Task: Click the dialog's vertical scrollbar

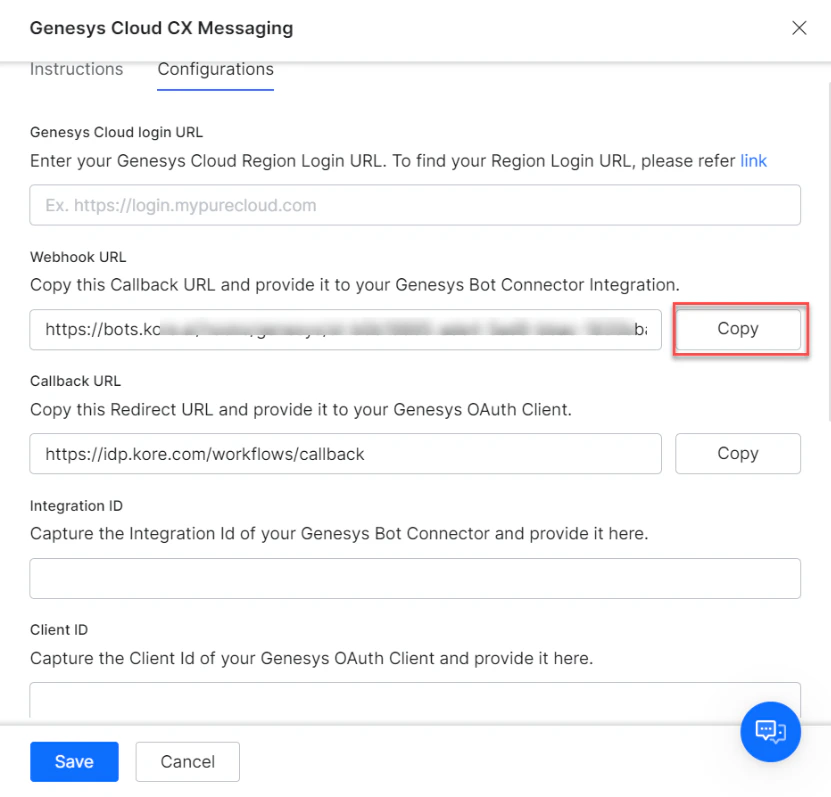Action: pos(828,252)
